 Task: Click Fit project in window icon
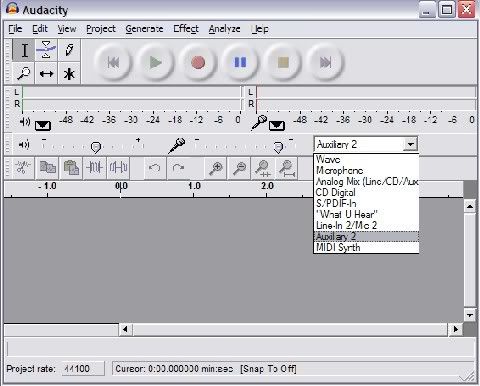pyautogui.click(x=287, y=167)
